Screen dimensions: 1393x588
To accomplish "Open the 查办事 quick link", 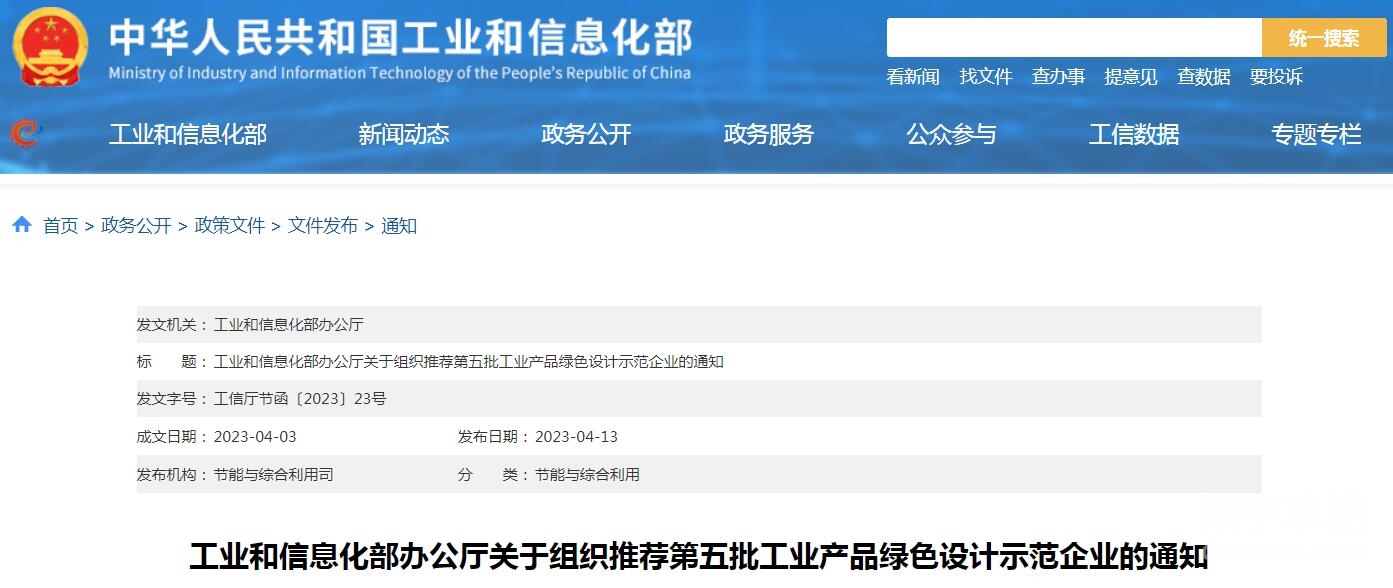I will click(1058, 77).
